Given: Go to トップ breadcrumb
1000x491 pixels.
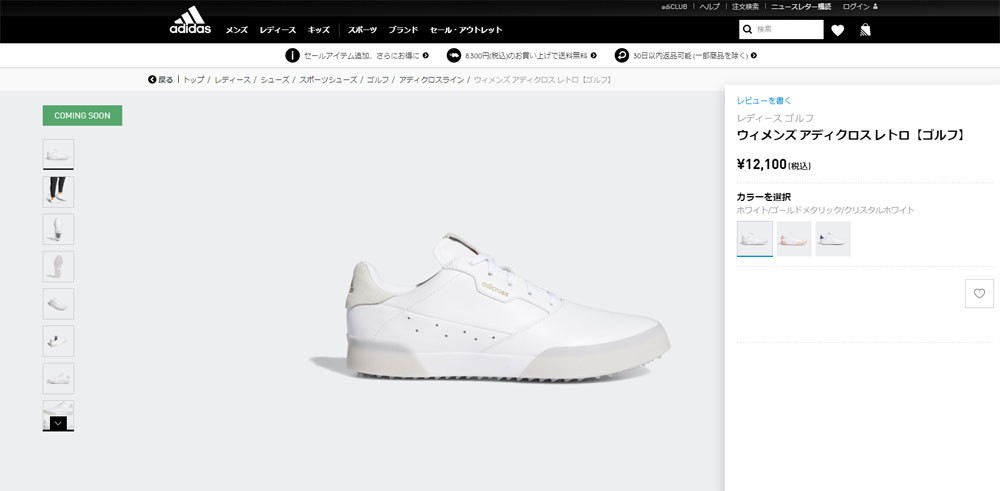Looking at the screenshot, I should click(194, 80).
